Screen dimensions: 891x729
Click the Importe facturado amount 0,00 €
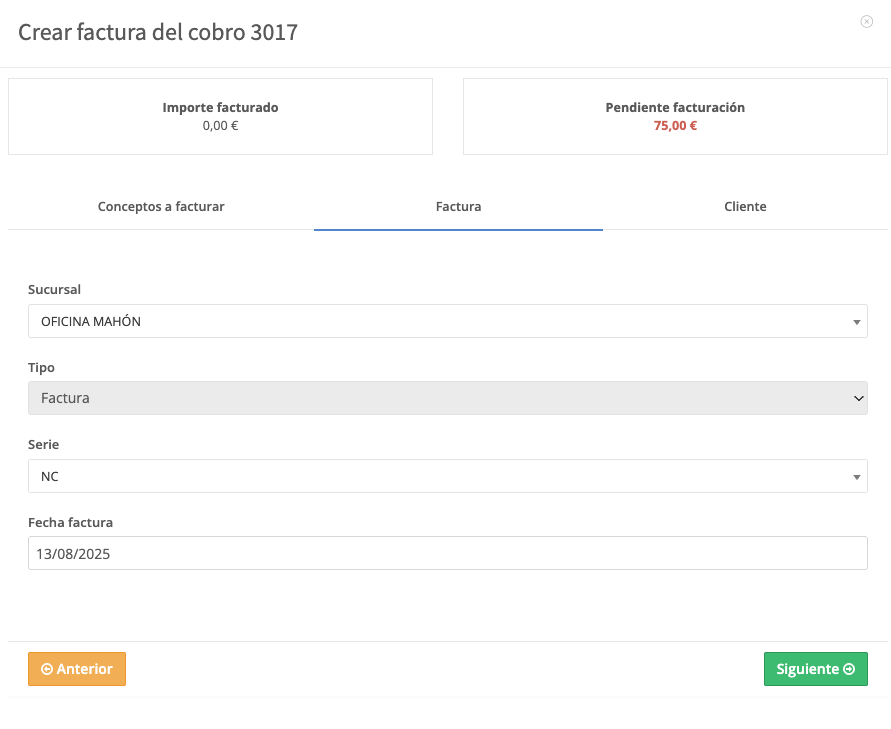(220, 126)
